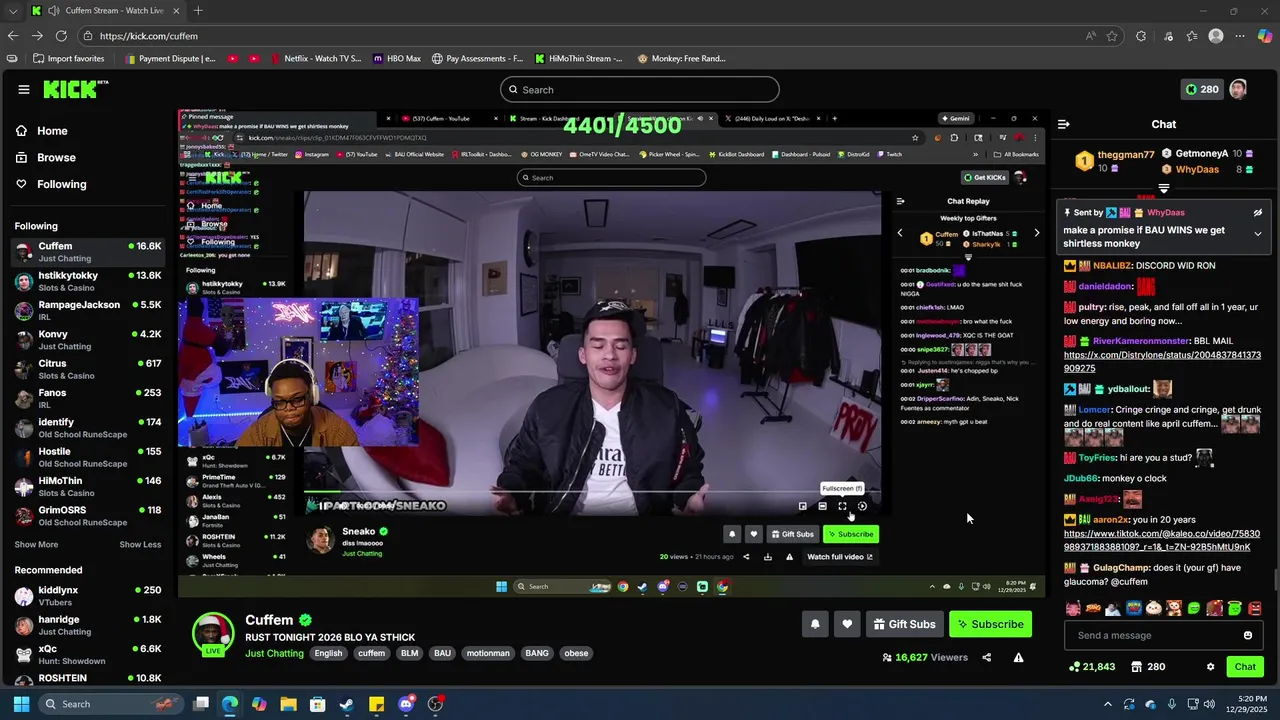Show hidden system tray icons chevron

tap(1107, 704)
